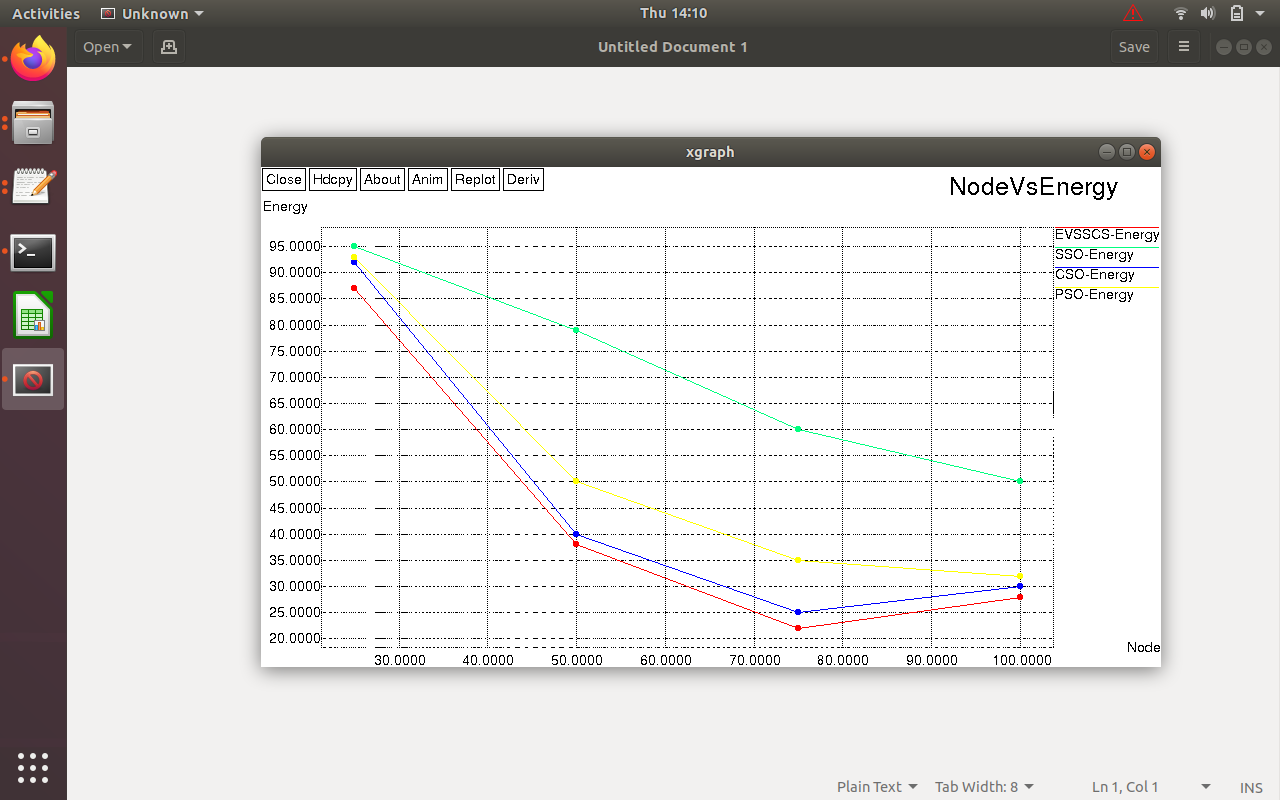Open the battery status indicator
The image size is (1280, 800).
(x=1237, y=13)
